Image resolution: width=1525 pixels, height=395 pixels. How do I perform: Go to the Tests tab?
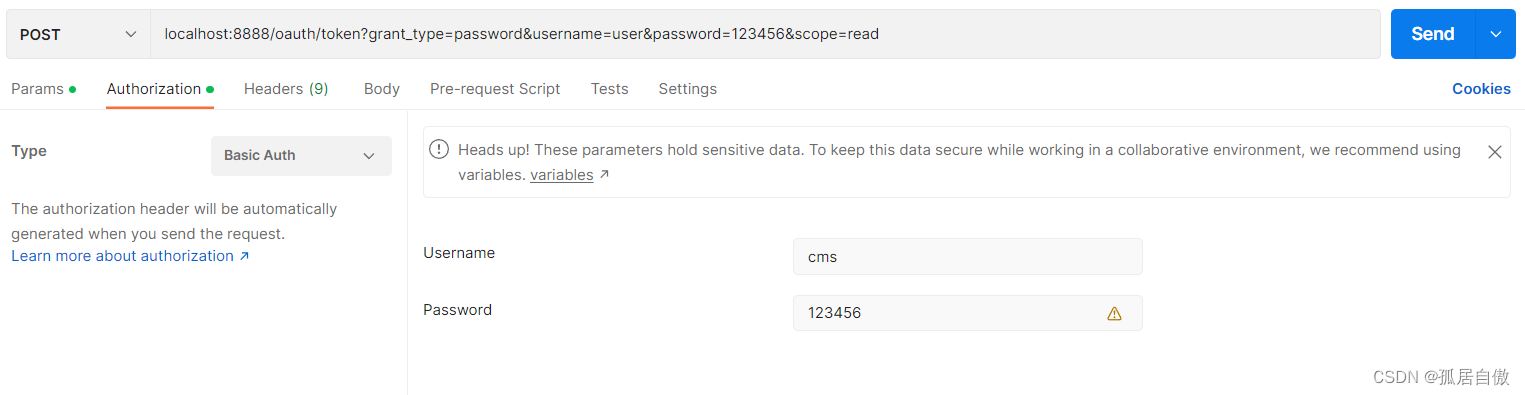tap(609, 89)
